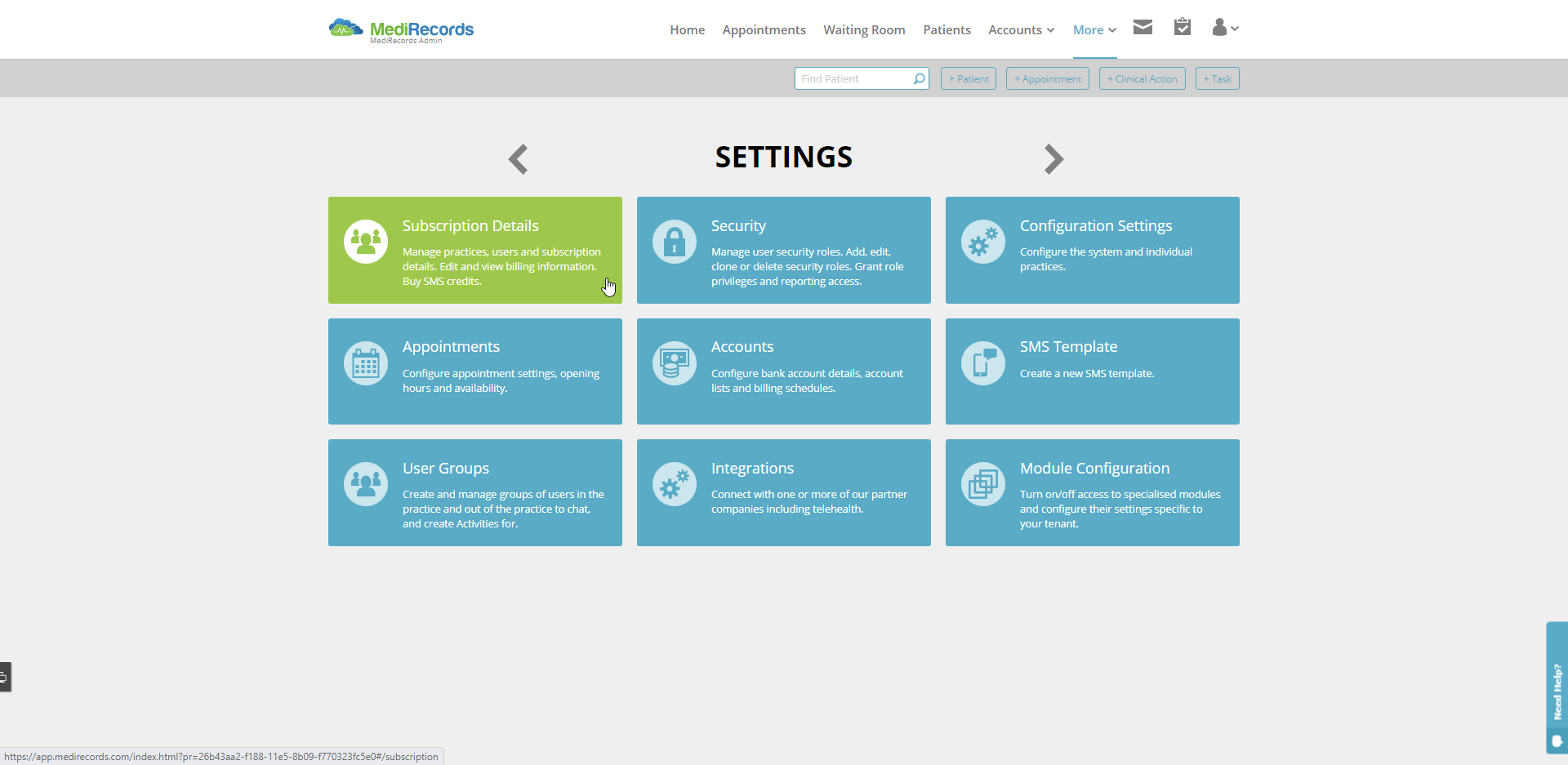Click the + Appointment button

pos(1048,78)
